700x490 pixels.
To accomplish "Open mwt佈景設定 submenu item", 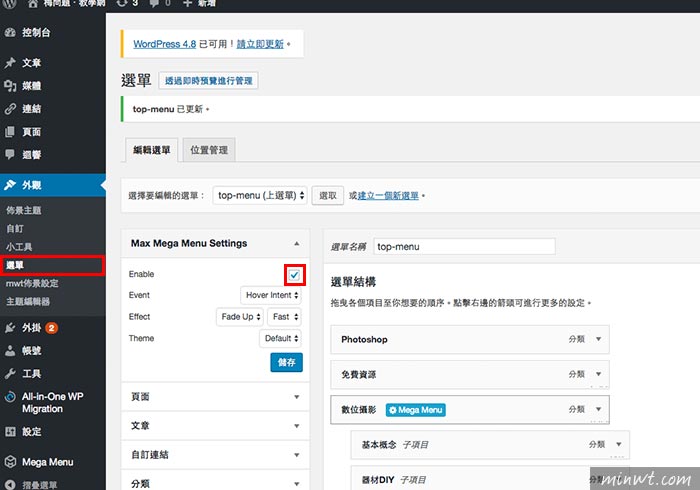I will [32, 283].
